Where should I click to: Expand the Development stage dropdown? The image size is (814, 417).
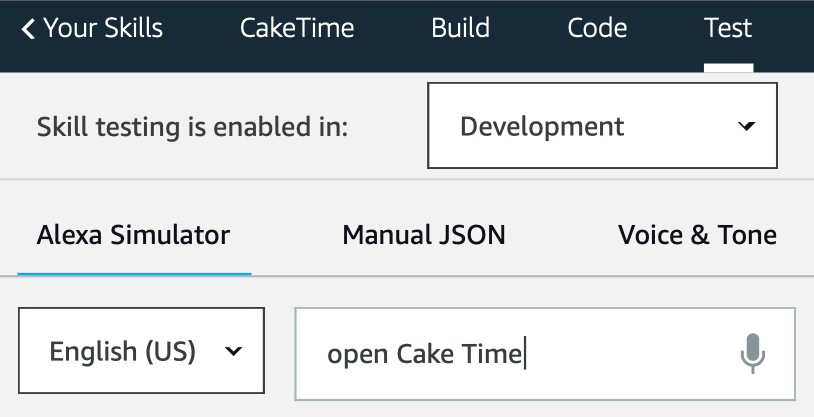[x=602, y=127]
